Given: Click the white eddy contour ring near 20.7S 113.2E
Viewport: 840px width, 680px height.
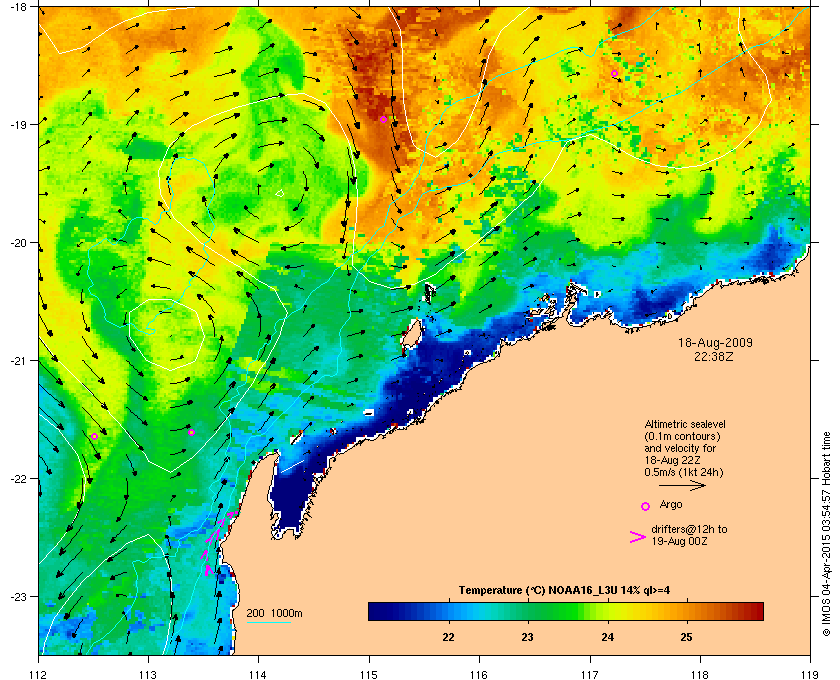Looking at the screenshot, I should [167, 334].
